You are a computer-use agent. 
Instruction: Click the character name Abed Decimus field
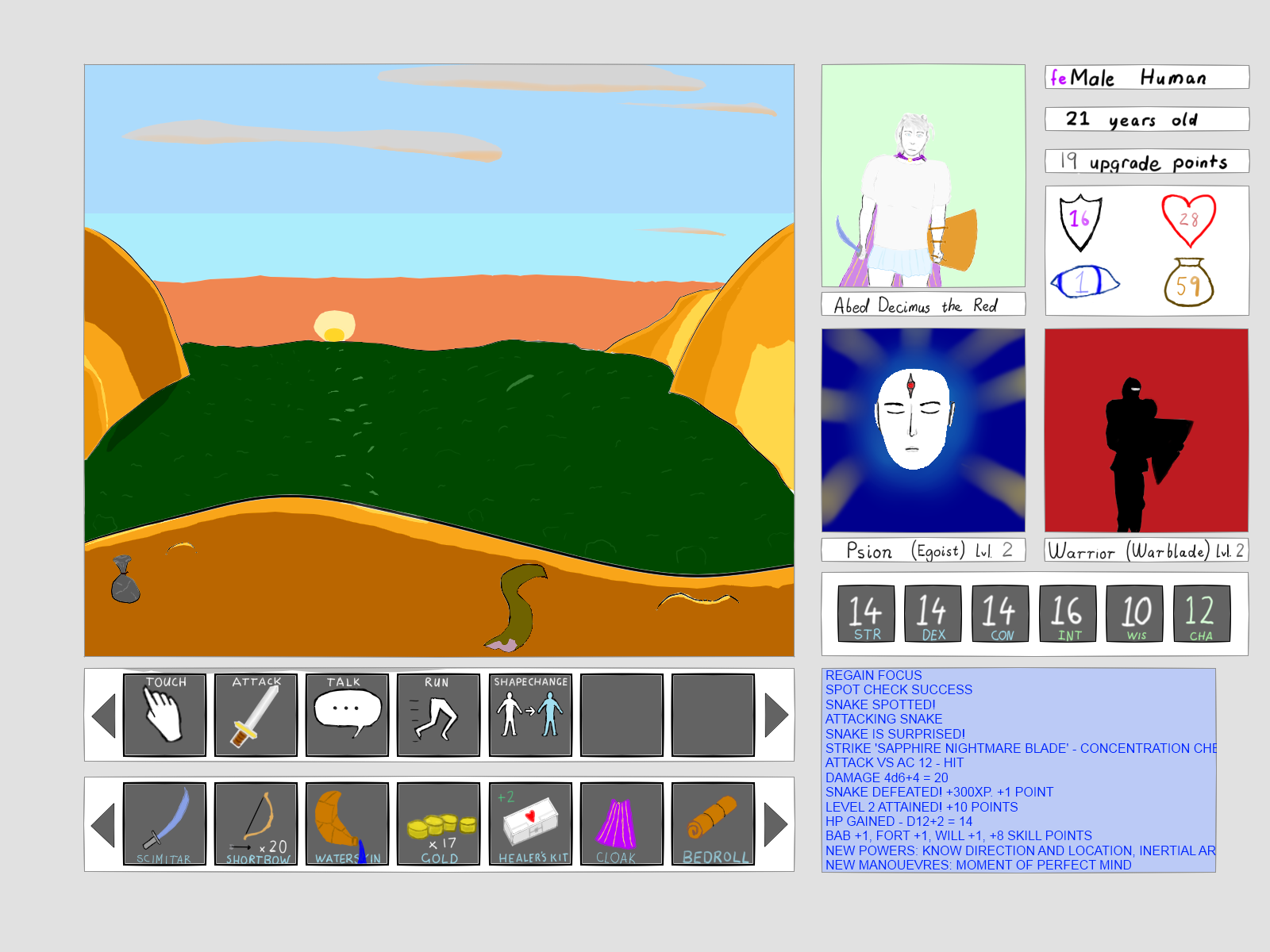point(923,305)
